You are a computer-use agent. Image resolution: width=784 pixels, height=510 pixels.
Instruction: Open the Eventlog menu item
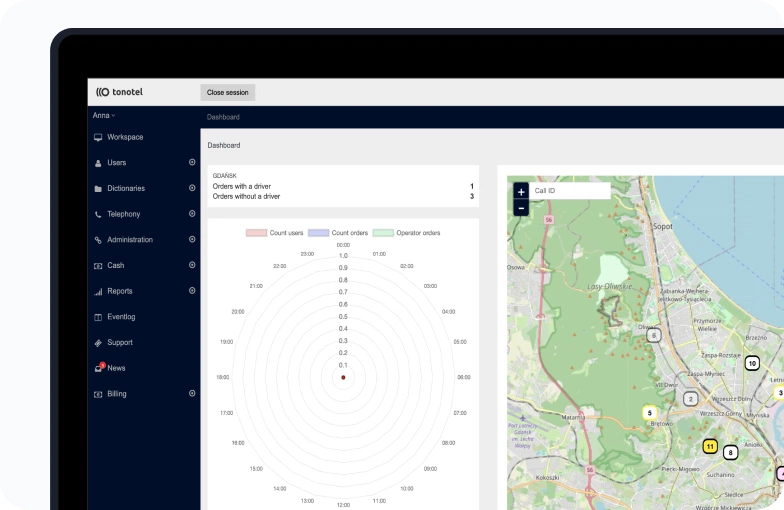(121, 317)
